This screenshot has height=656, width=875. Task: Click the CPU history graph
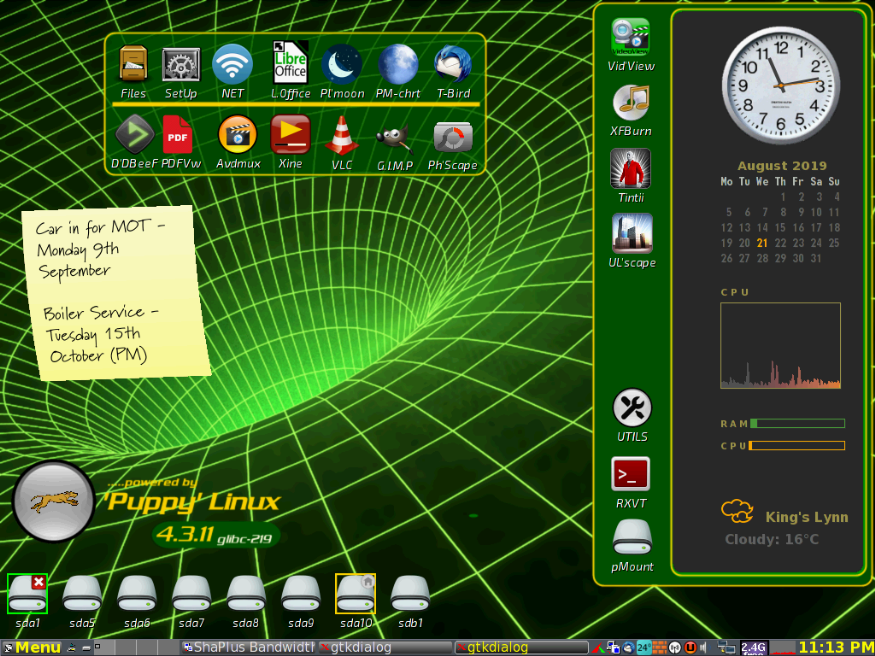pyautogui.click(x=780, y=345)
